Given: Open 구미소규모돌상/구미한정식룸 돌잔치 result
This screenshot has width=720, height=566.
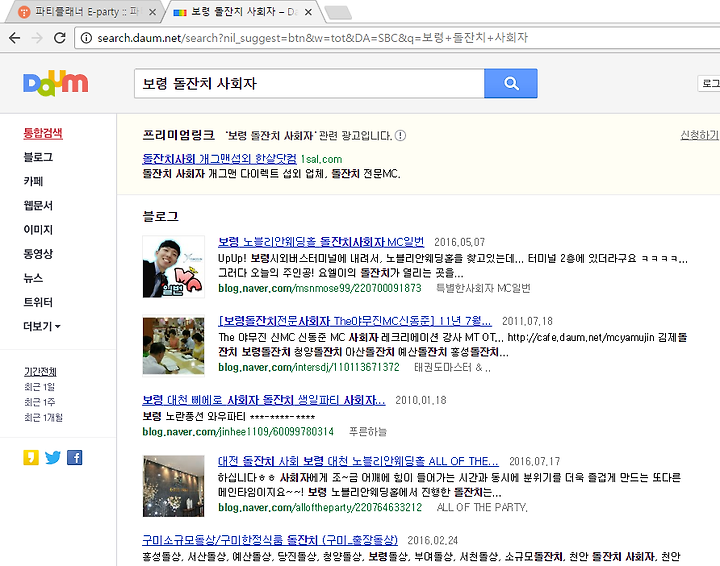Looking at the screenshot, I should (270, 540).
